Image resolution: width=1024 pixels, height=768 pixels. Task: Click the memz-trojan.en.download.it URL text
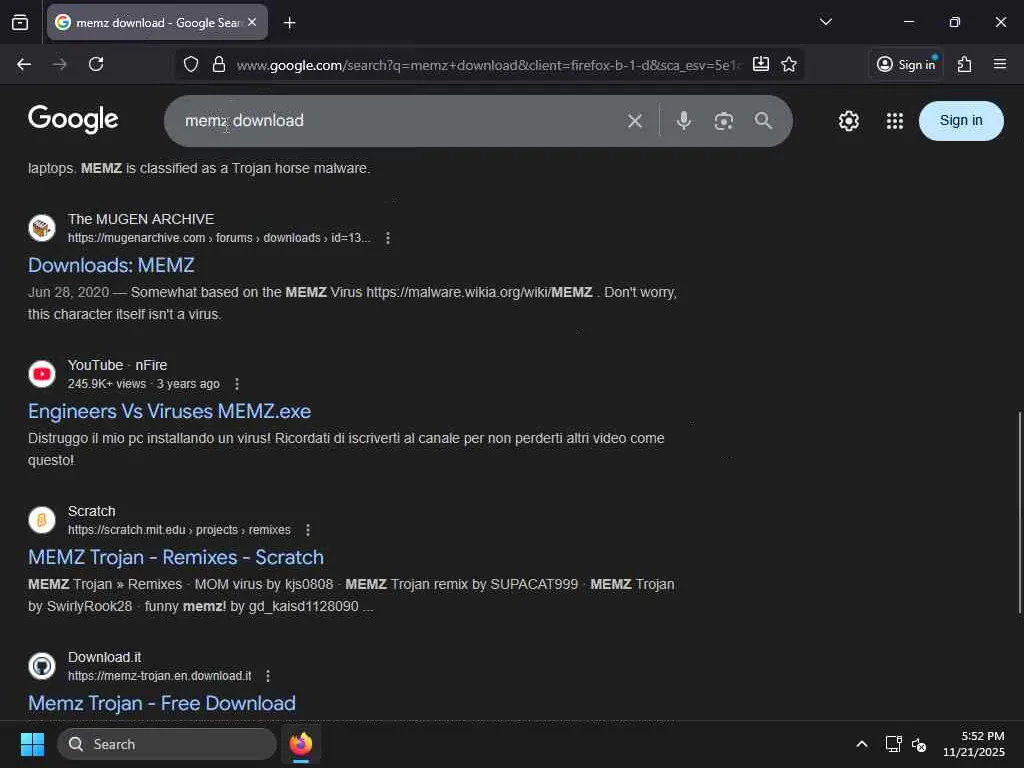pos(159,676)
